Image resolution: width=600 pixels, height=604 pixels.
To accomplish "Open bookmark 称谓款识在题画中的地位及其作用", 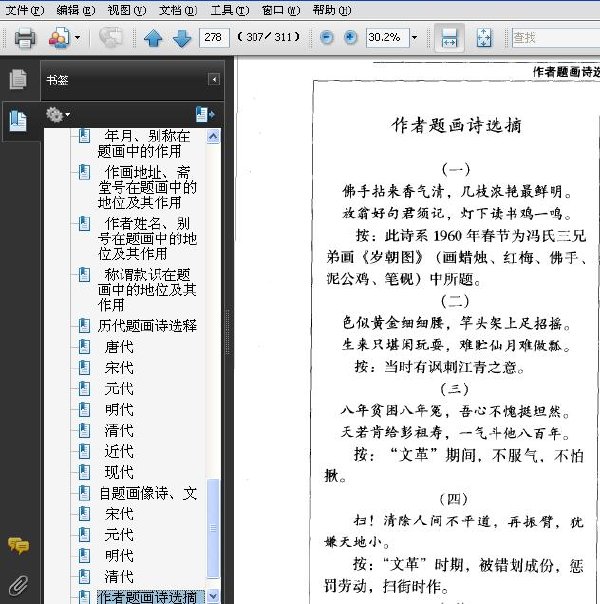I will (x=147, y=290).
